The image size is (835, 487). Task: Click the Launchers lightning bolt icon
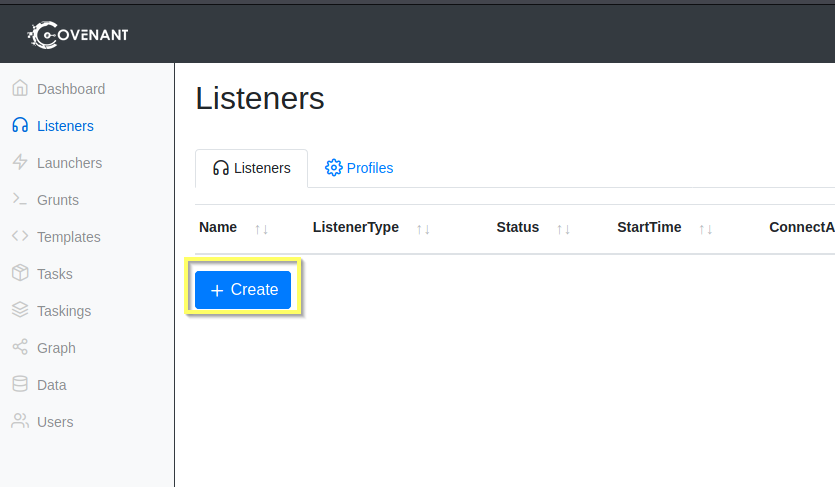pyautogui.click(x=20, y=163)
